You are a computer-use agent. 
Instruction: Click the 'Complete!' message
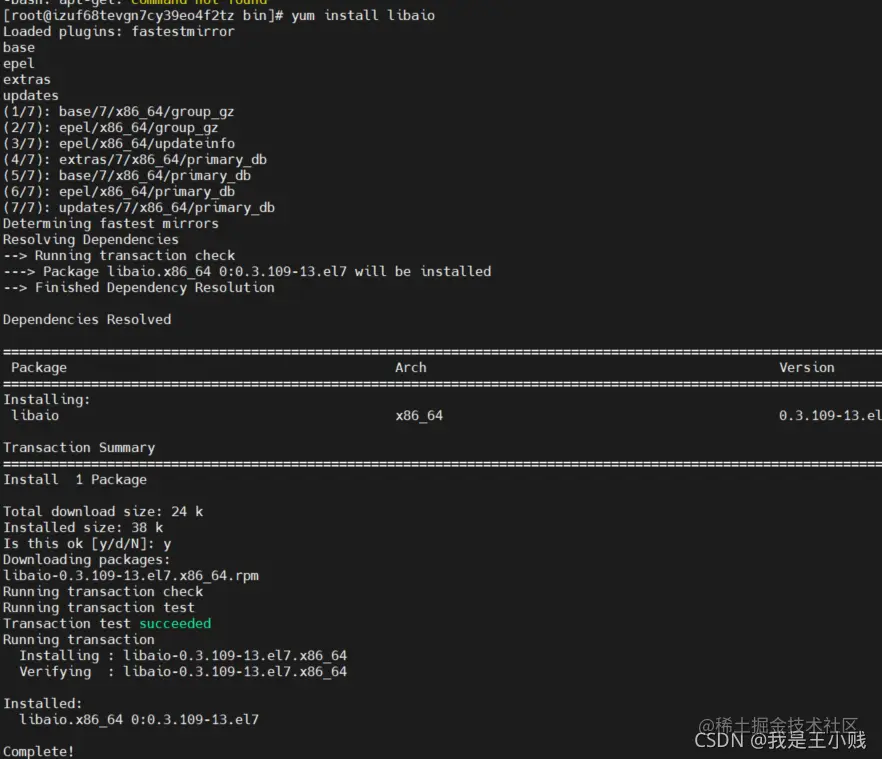pyautogui.click(x=38, y=752)
